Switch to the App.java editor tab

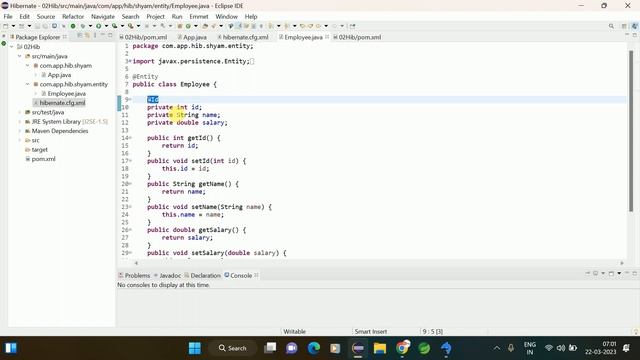[192, 37]
